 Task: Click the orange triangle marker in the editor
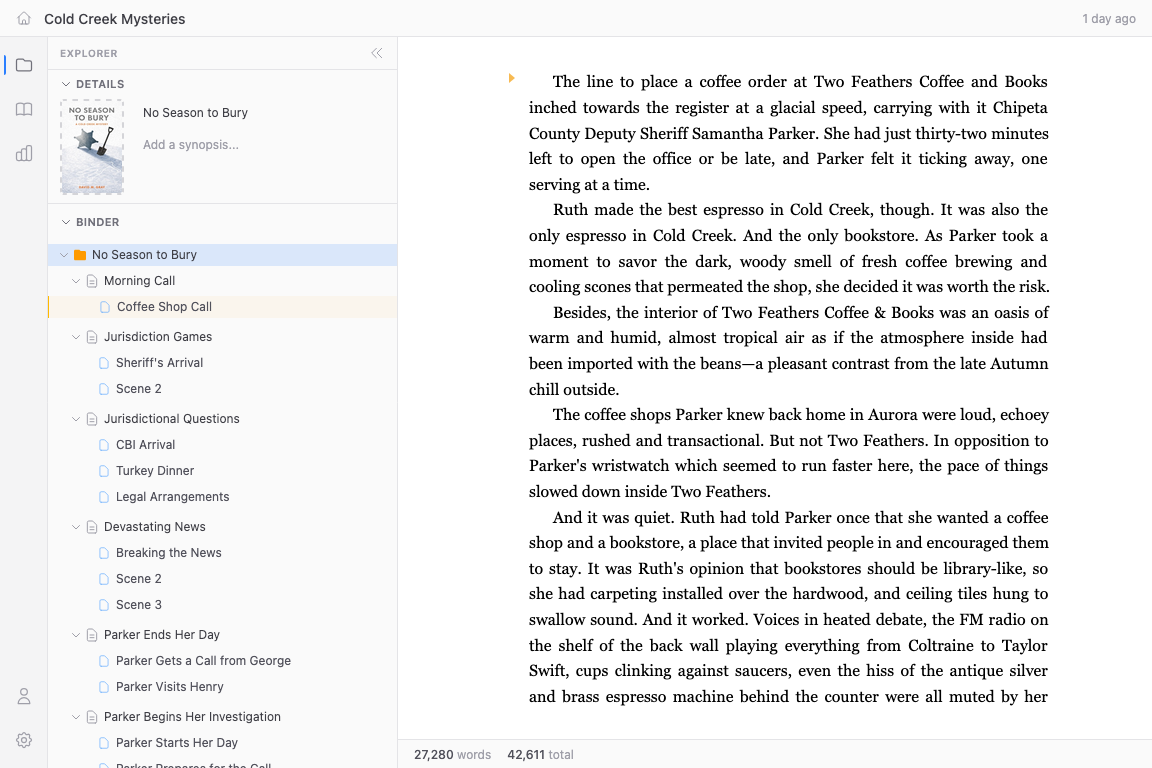[510, 76]
